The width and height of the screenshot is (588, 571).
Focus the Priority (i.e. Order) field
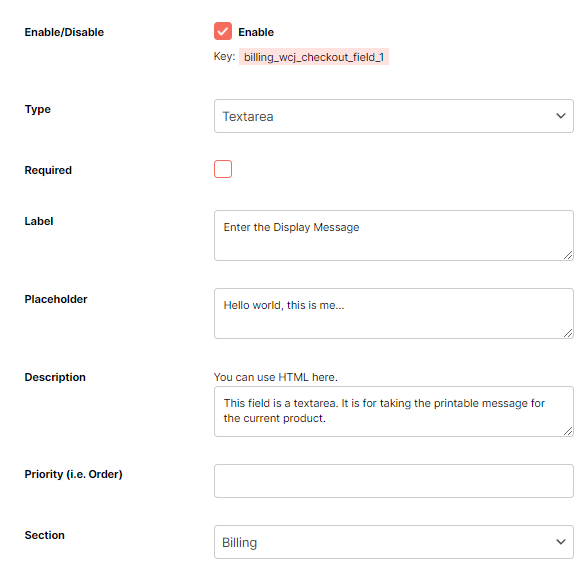pos(394,481)
